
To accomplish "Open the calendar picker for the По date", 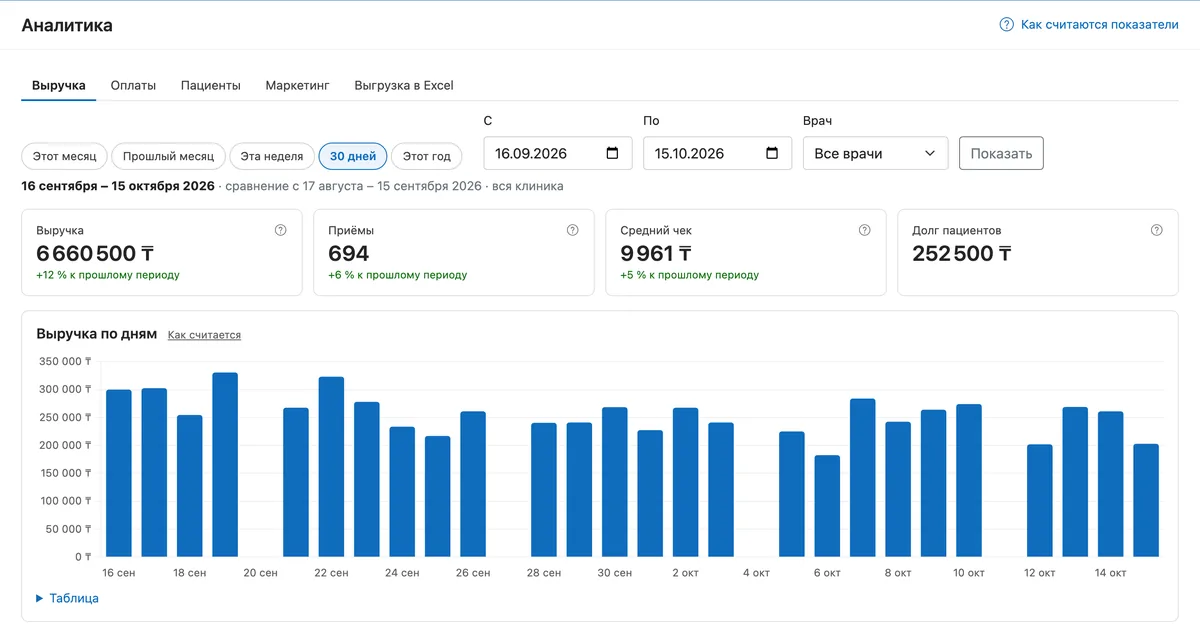I will 772,153.
